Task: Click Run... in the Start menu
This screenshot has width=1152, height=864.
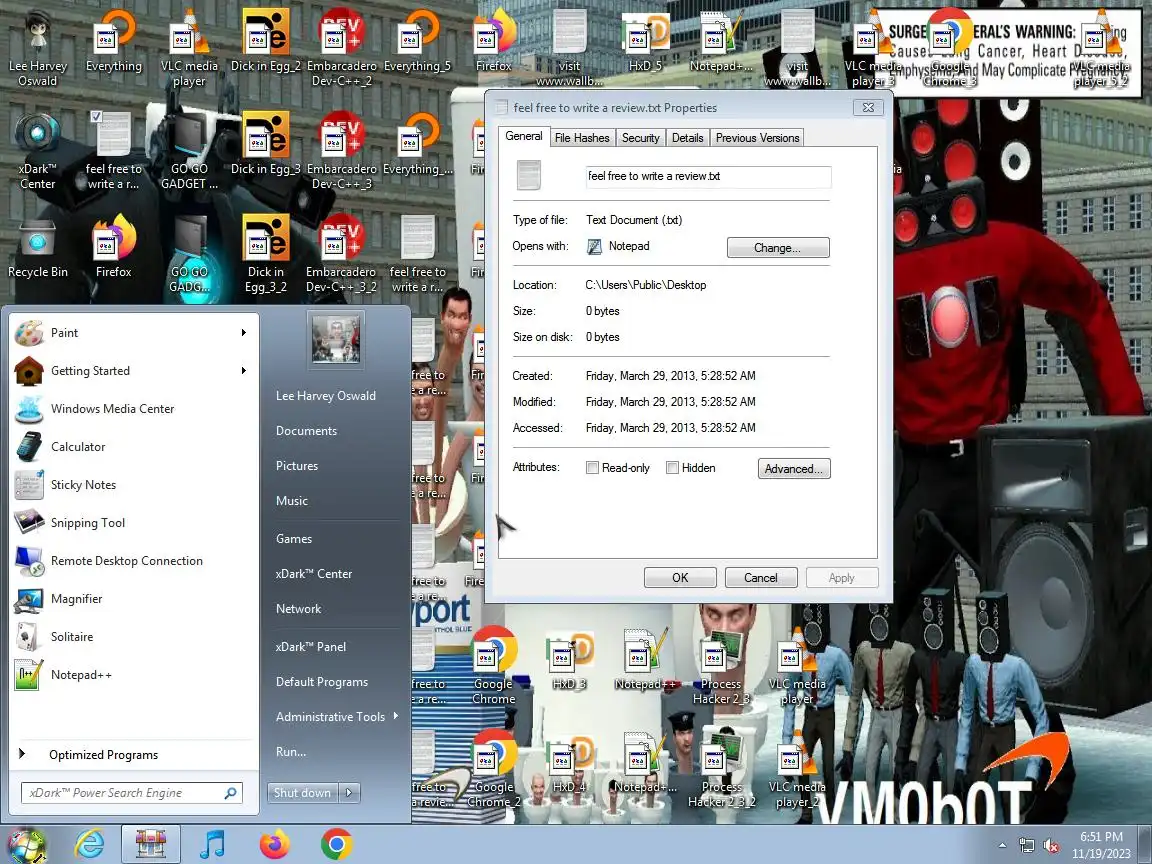Action: [x=291, y=752]
